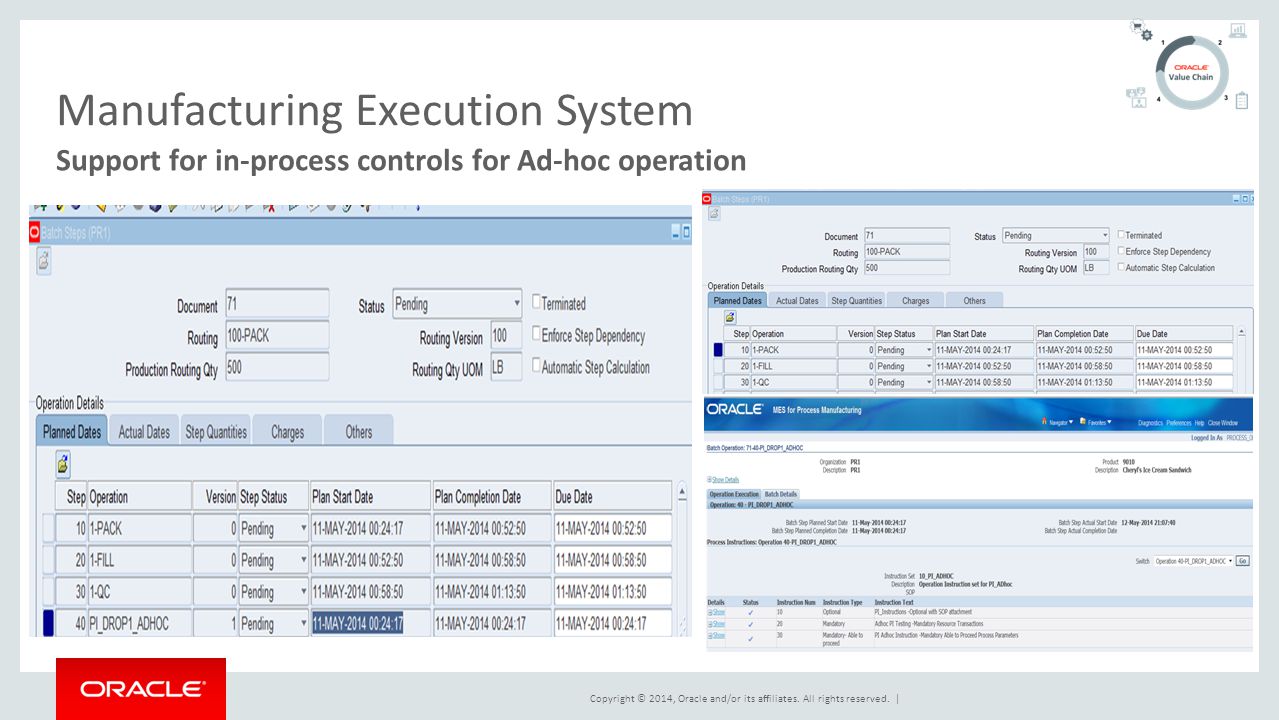Click the red Oracle icon in the right Batch Steps title bar
Image resolution: width=1279 pixels, height=720 pixels.
point(707,199)
